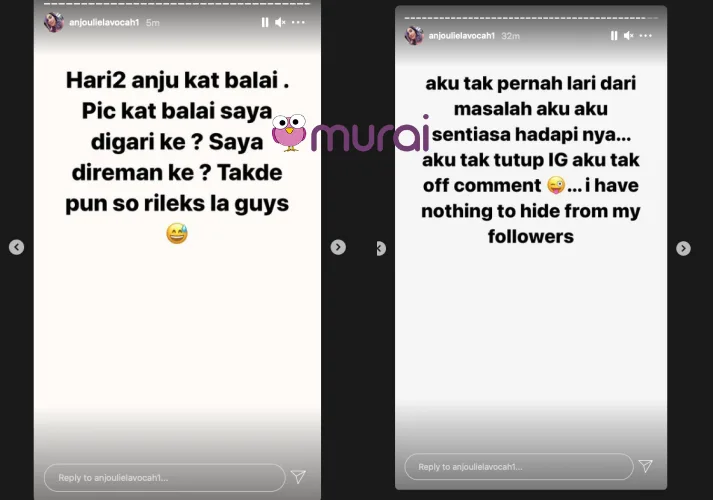Click the right story's progress bar at top
The width and height of the screenshot is (713, 500).
coord(531,18)
